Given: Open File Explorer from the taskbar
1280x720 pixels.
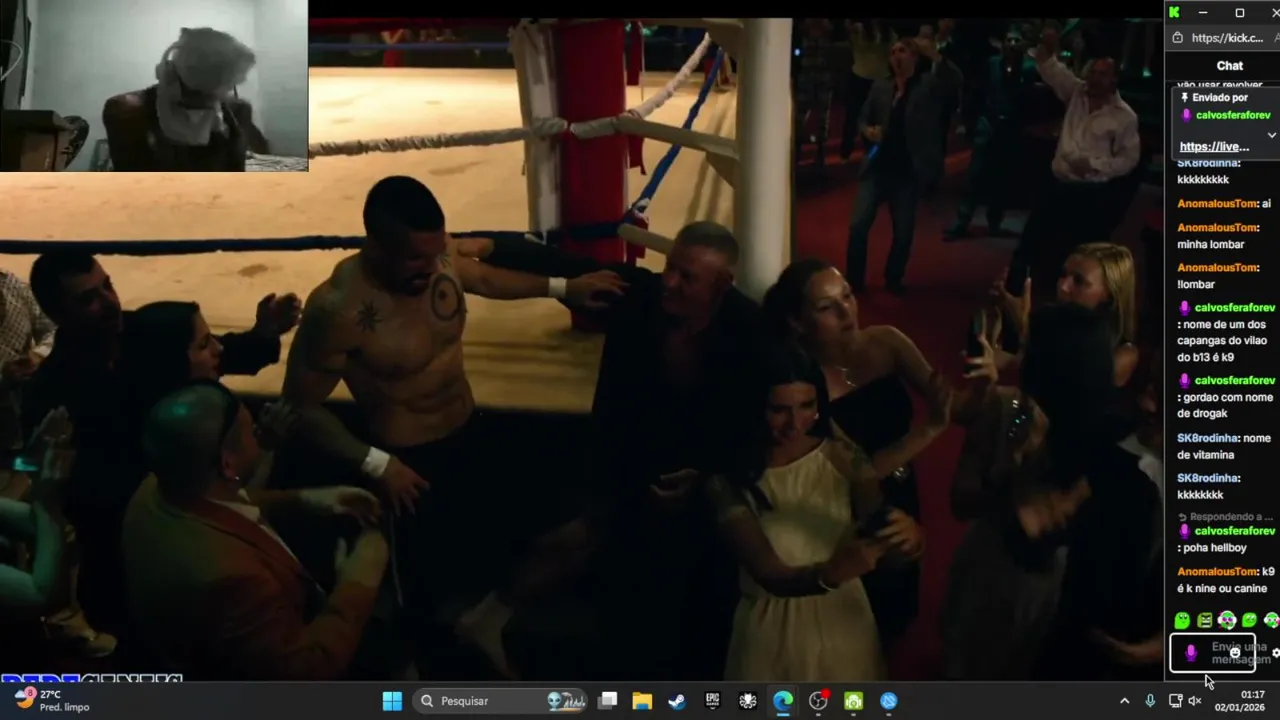Looking at the screenshot, I should [x=642, y=701].
